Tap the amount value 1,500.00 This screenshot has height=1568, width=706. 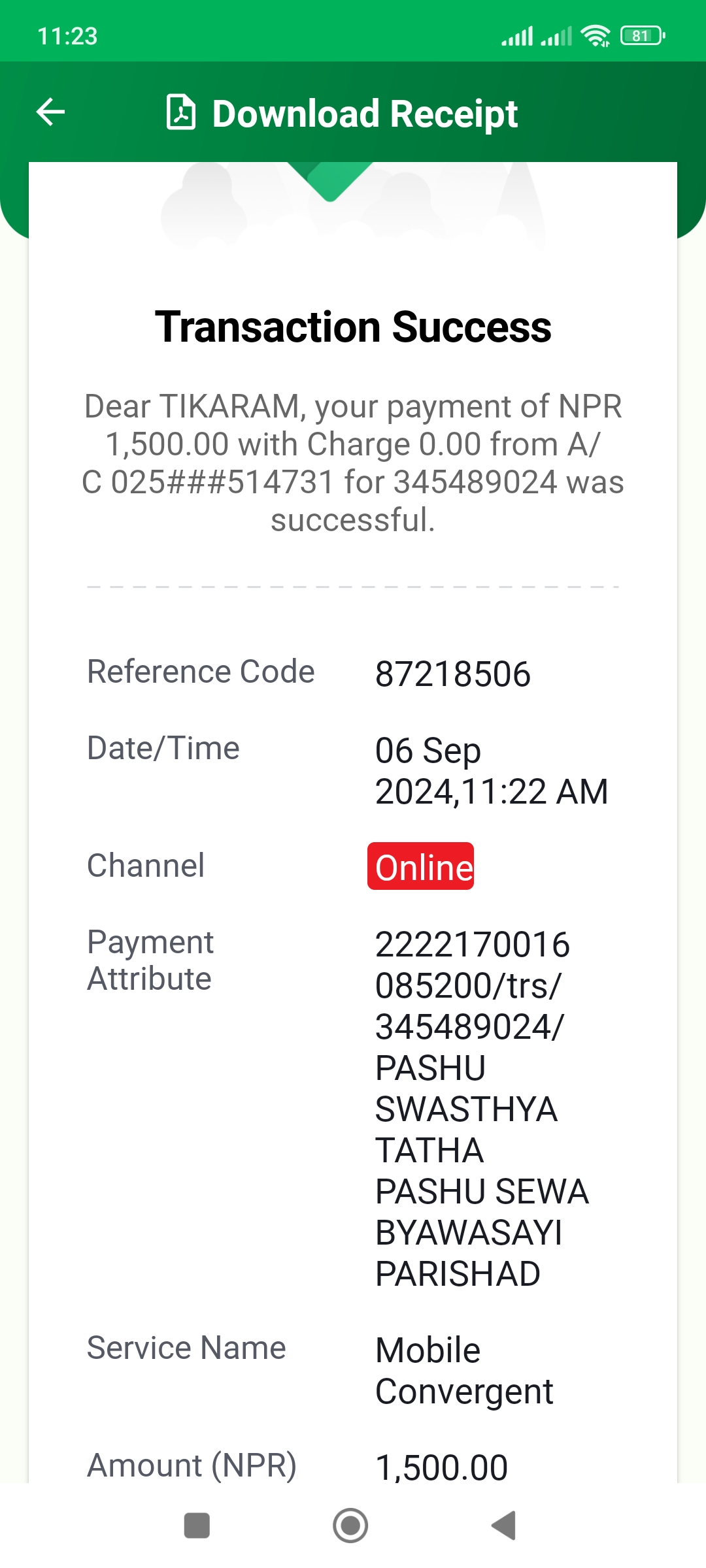coord(441,1467)
